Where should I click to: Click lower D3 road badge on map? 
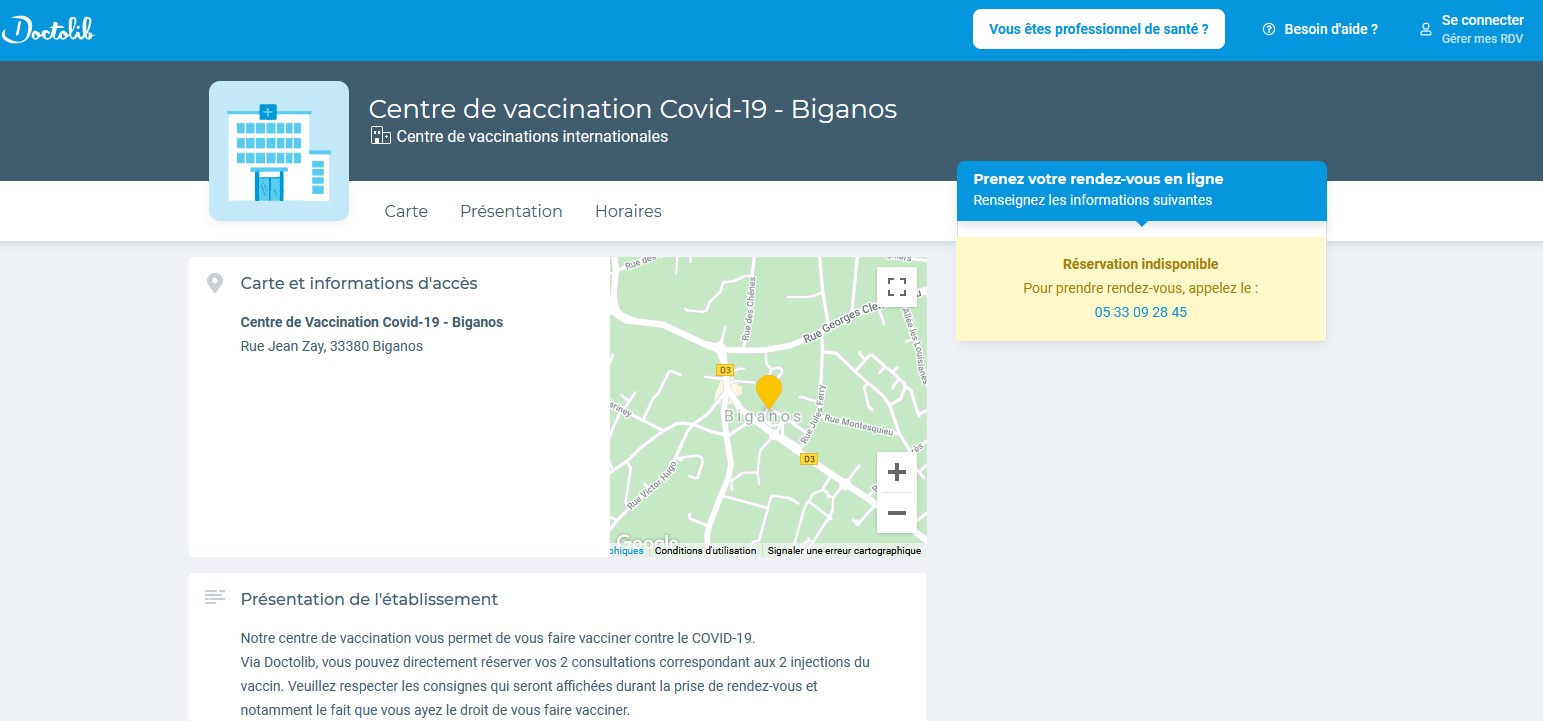pos(810,459)
